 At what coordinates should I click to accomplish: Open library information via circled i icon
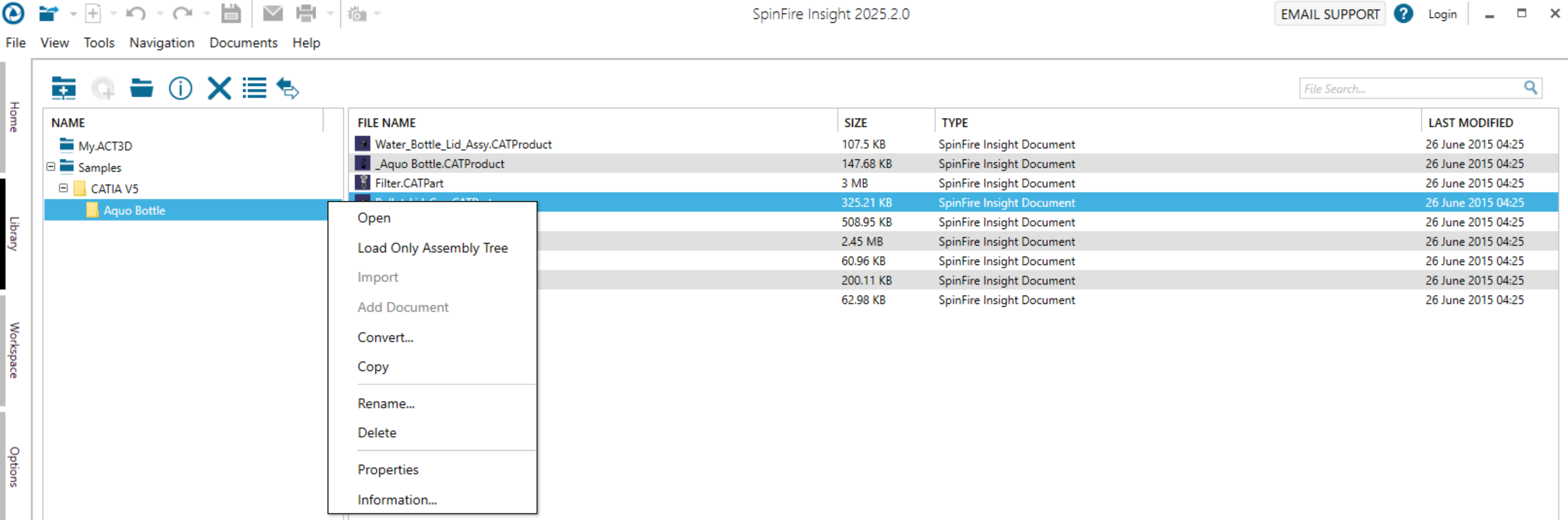[180, 88]
